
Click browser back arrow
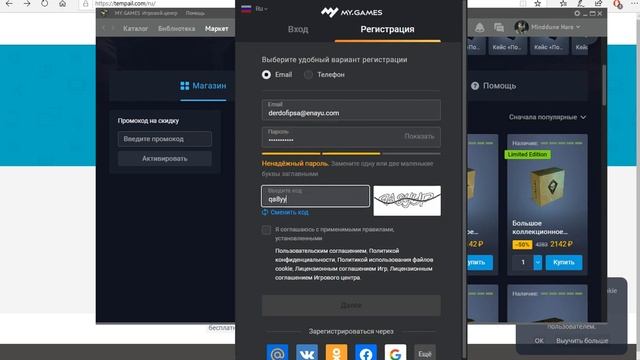point(9,4)
